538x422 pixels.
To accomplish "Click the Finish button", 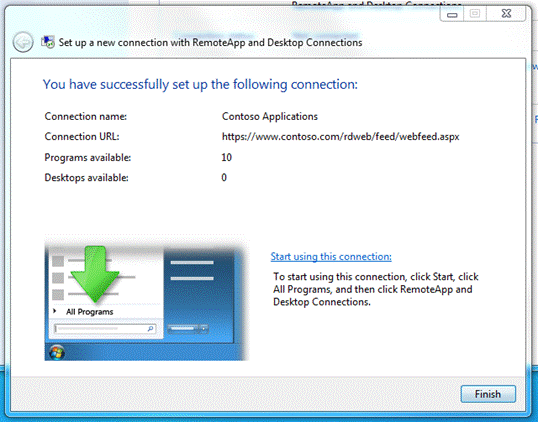I will click(x=488, y=394).
